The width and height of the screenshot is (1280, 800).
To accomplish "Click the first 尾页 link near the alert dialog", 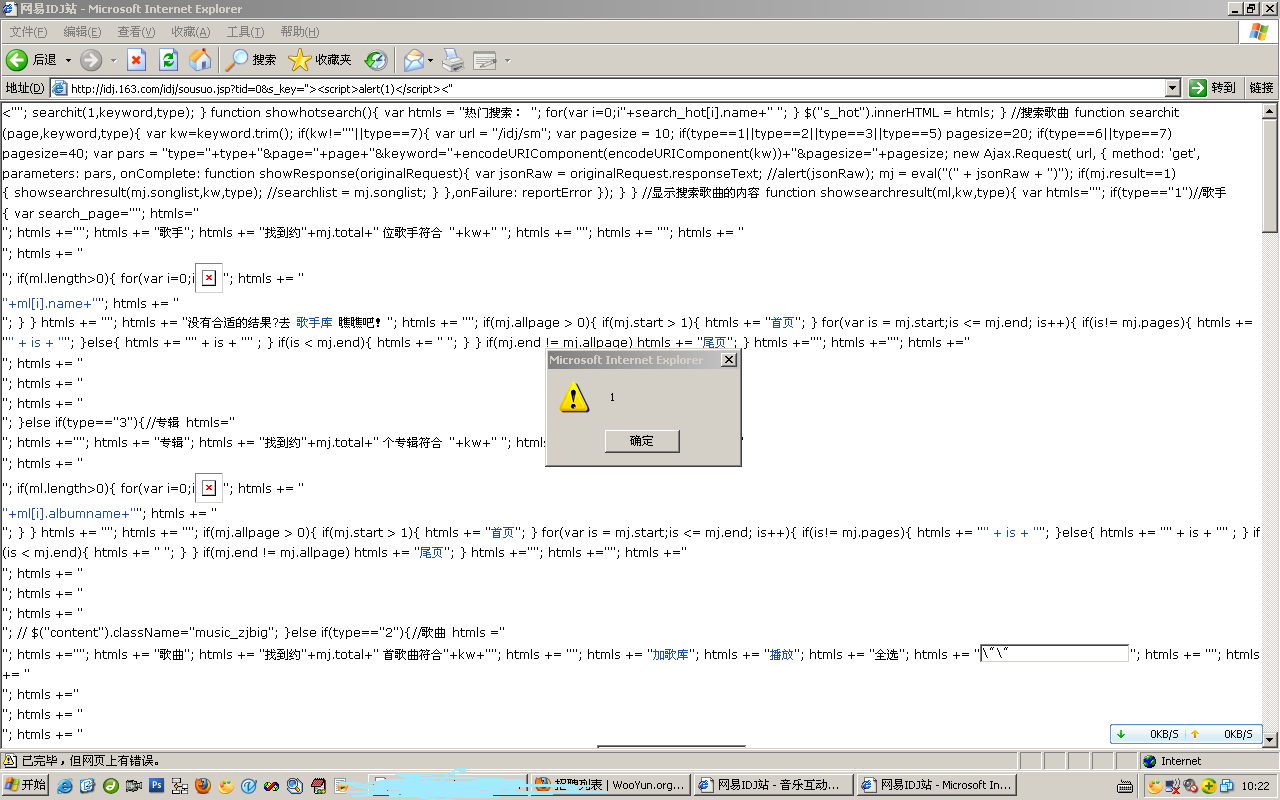I will pyautogui.click(x=716, y=343).
